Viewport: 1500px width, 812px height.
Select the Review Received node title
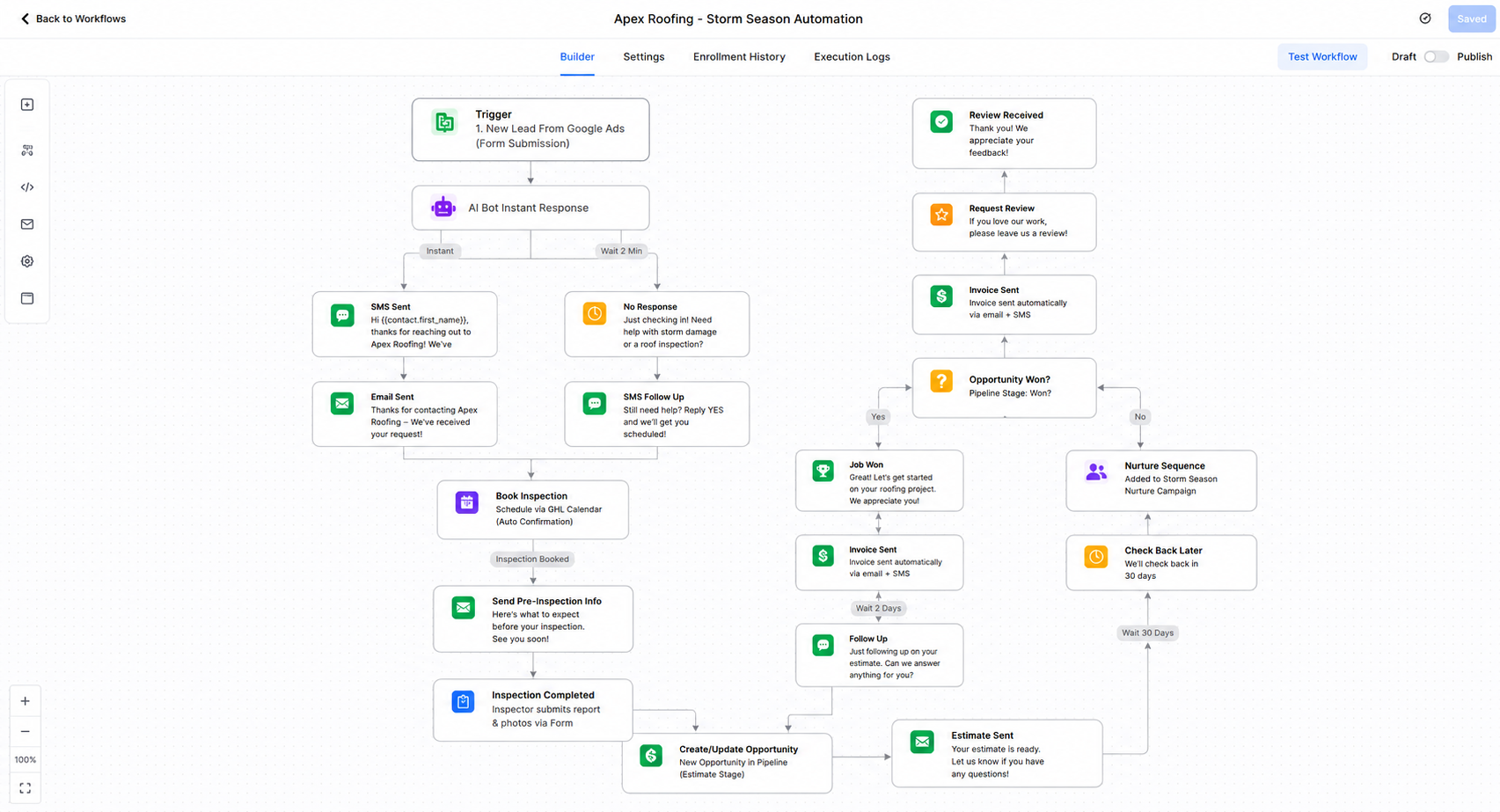pyautogui.click(x=1006, y=115)
